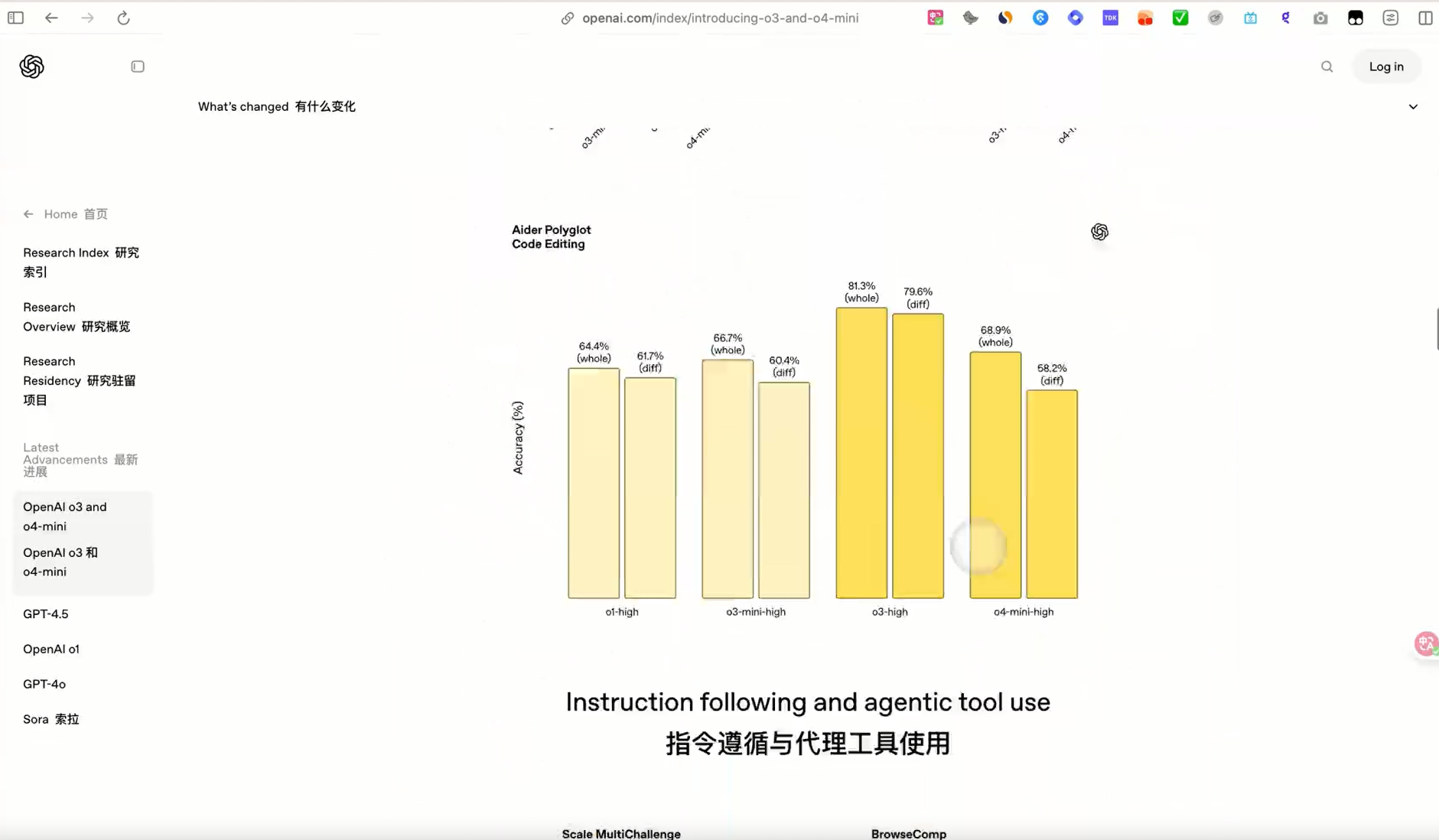The image size is (1439, 840).
Task: Collapse the site sidebar with panel icon
Action: pyautogui.click(x=138, y=67)
